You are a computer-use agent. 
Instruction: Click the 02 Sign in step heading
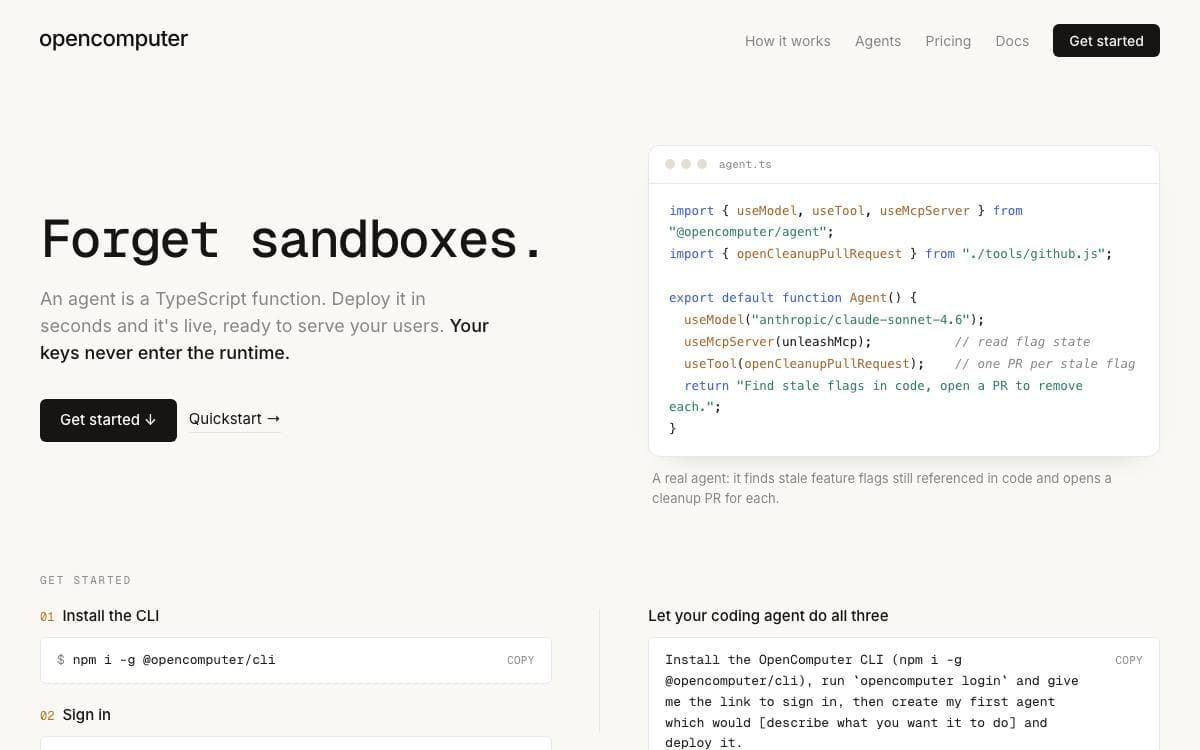tap(75, 715)
